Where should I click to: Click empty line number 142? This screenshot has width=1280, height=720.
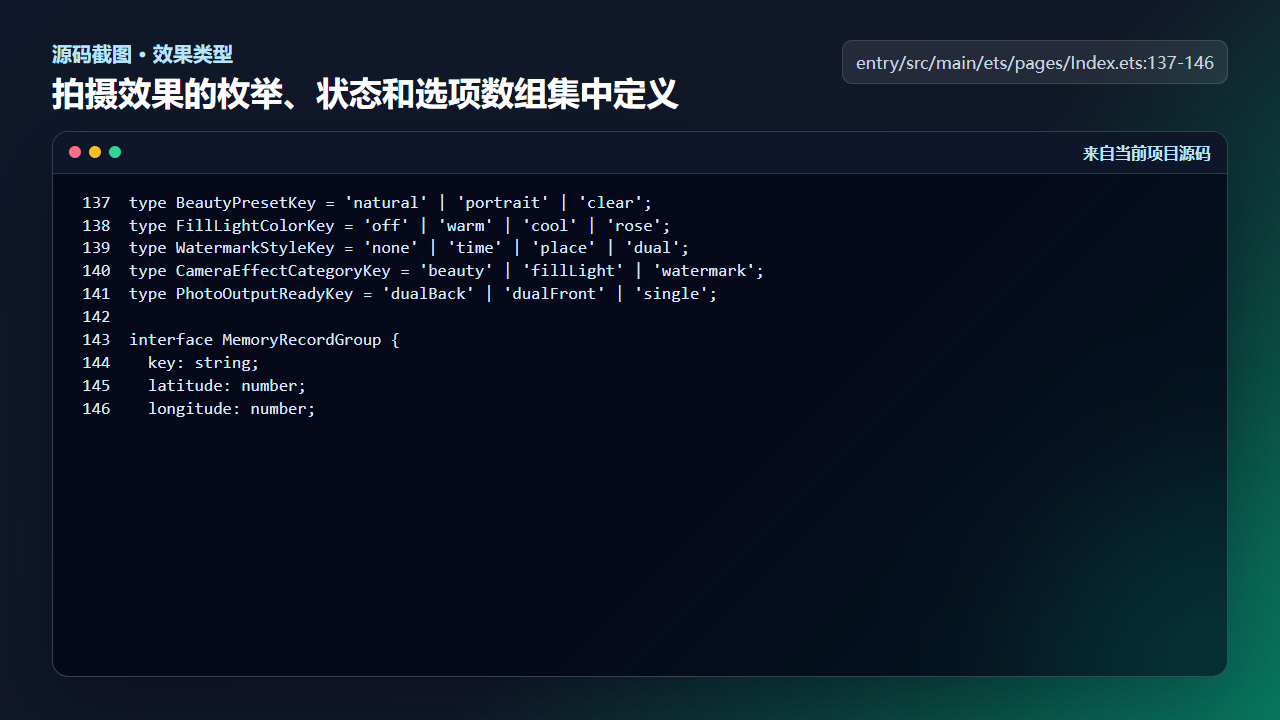[x=96, y=317]
